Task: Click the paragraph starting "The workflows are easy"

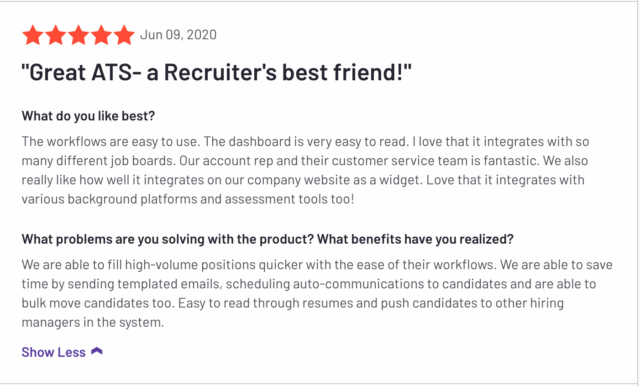Action: point(305,171)
